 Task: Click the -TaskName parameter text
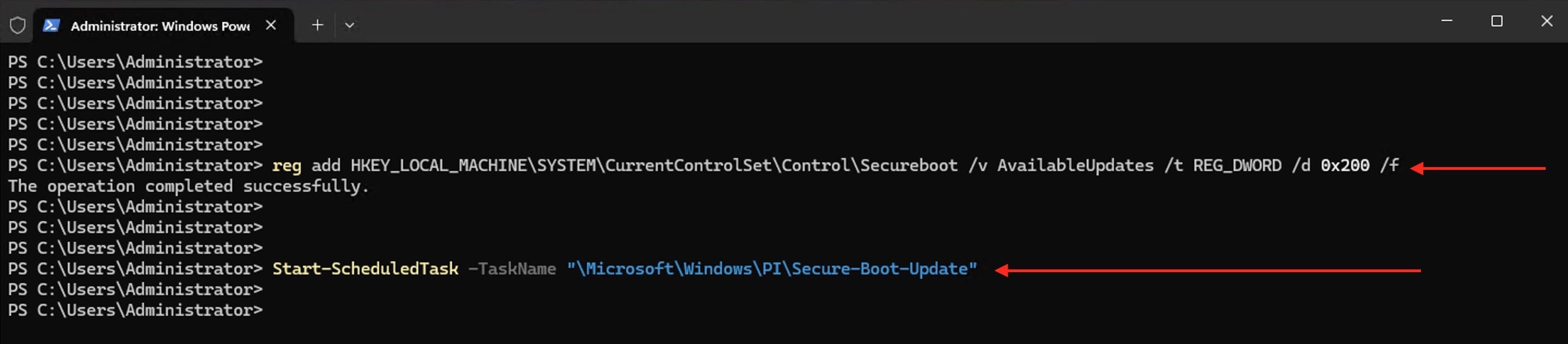point(512,269)
